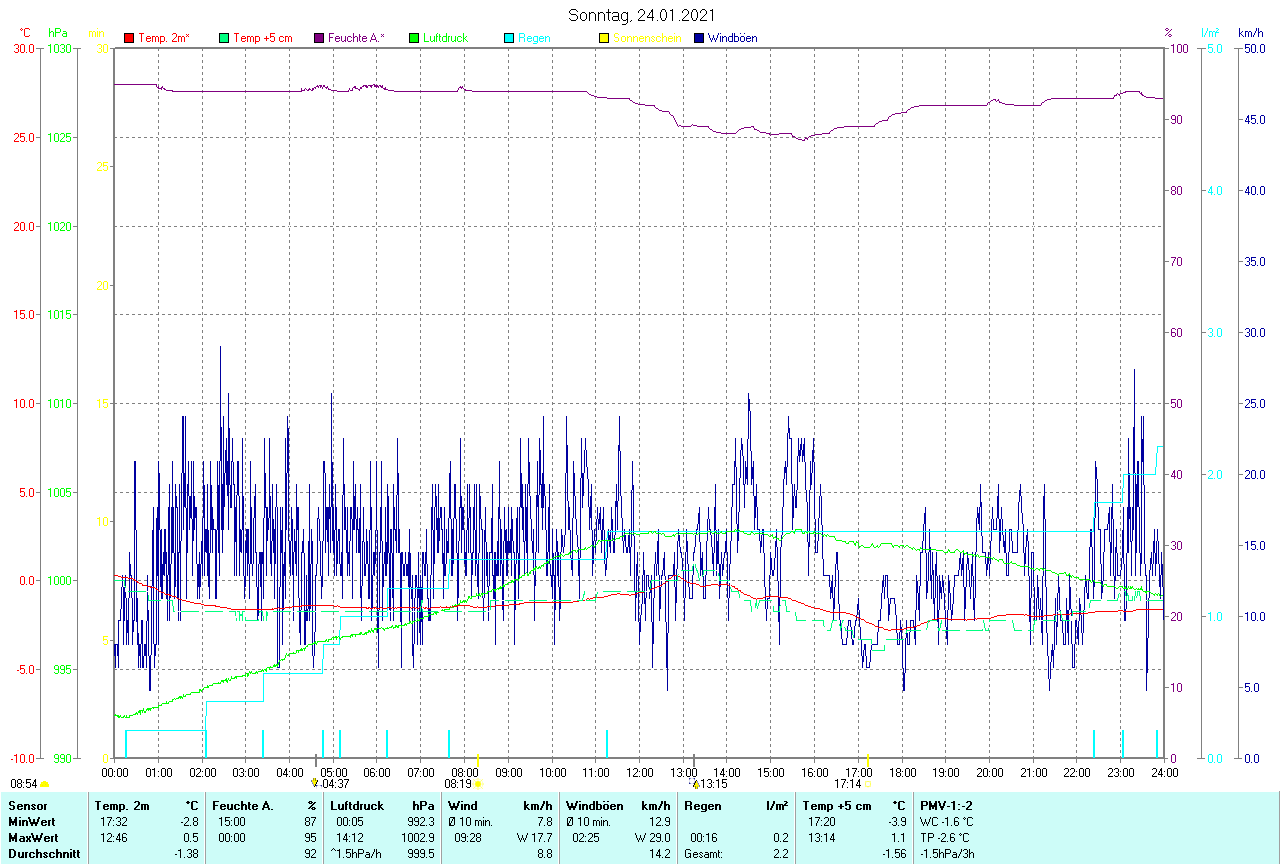Screen dimensions: 1280x864
Task: Click the MinWert row label
Action: point(31,821)
